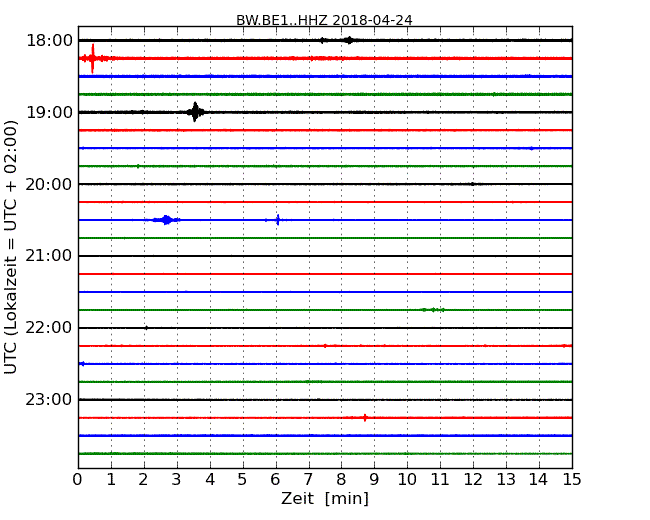The width and height of the screenshot is (650, 520).
Task: Click the black event burst on 19:00 trace
Action: (195, 112)
